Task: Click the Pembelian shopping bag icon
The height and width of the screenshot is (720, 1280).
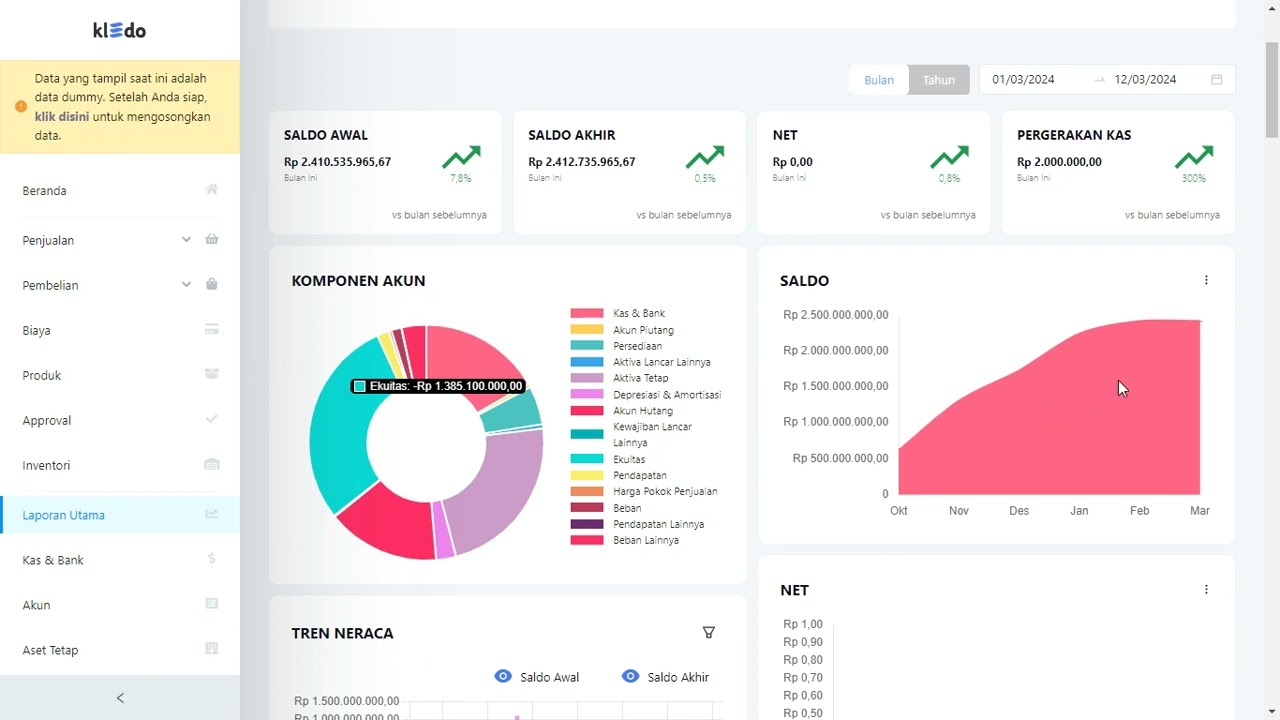Action: coord(211,284)
